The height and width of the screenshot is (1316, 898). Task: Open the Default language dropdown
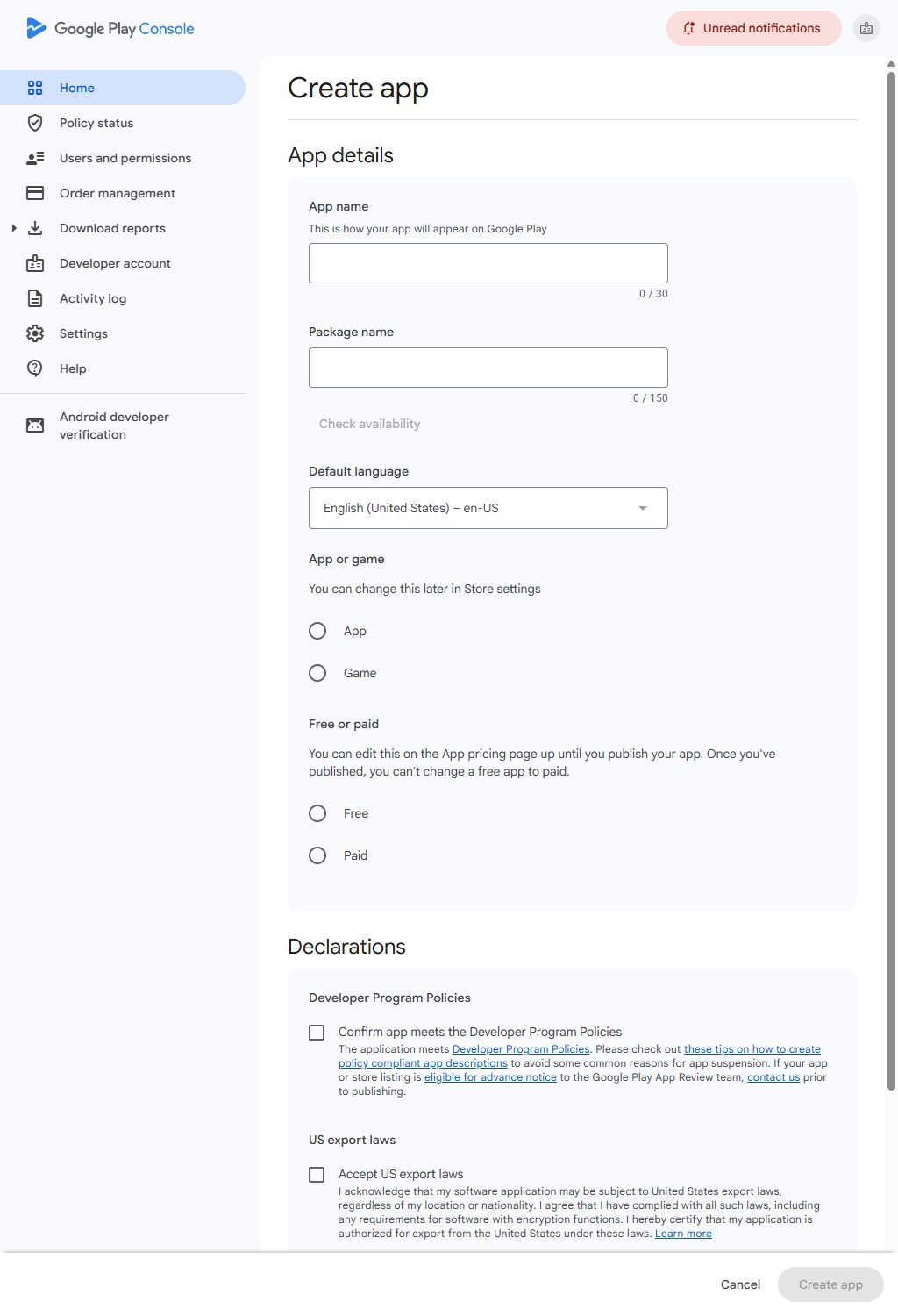(x=488, y=508)
